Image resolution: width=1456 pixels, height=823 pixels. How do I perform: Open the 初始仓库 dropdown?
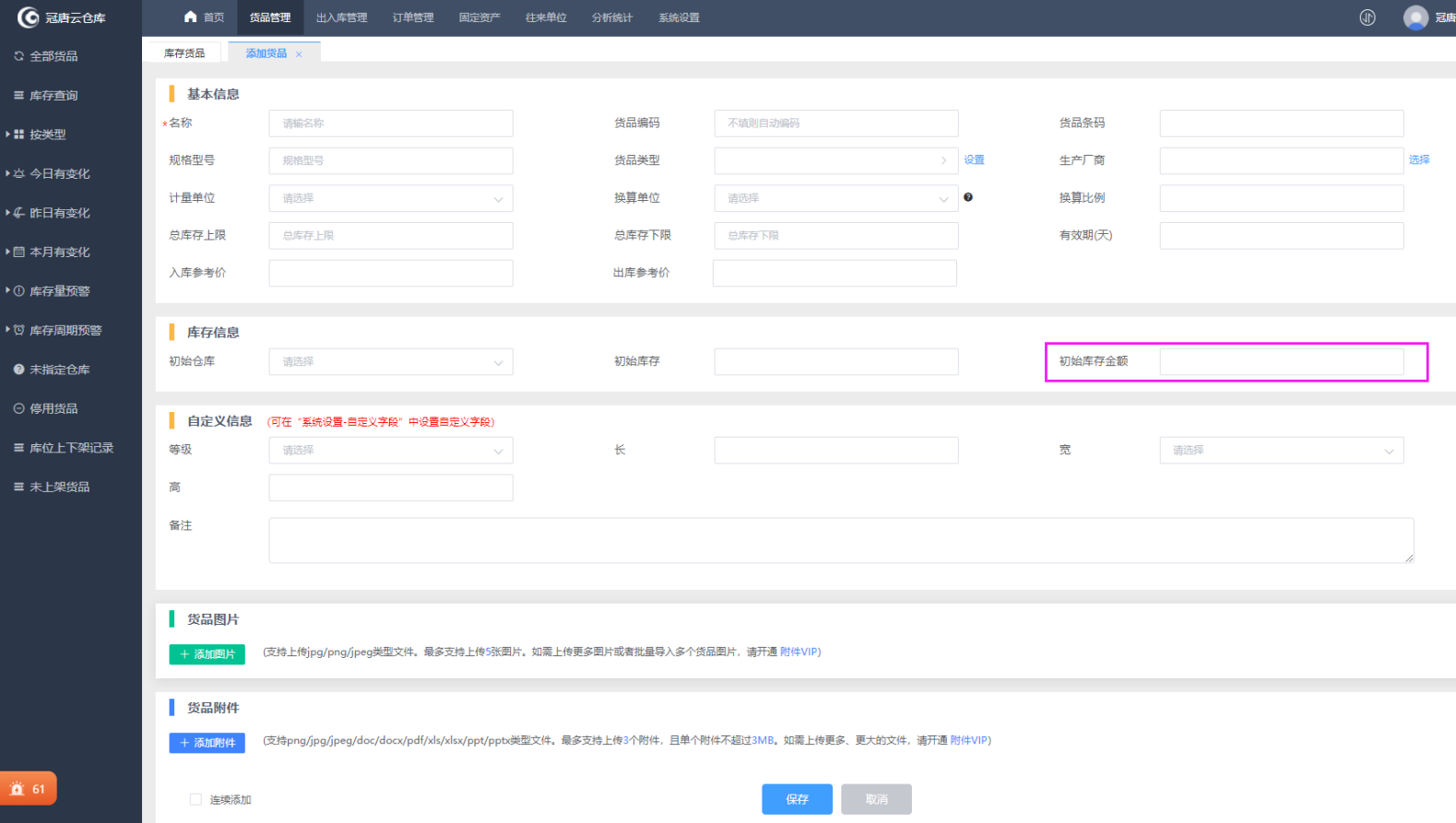[x=391, y=361]
